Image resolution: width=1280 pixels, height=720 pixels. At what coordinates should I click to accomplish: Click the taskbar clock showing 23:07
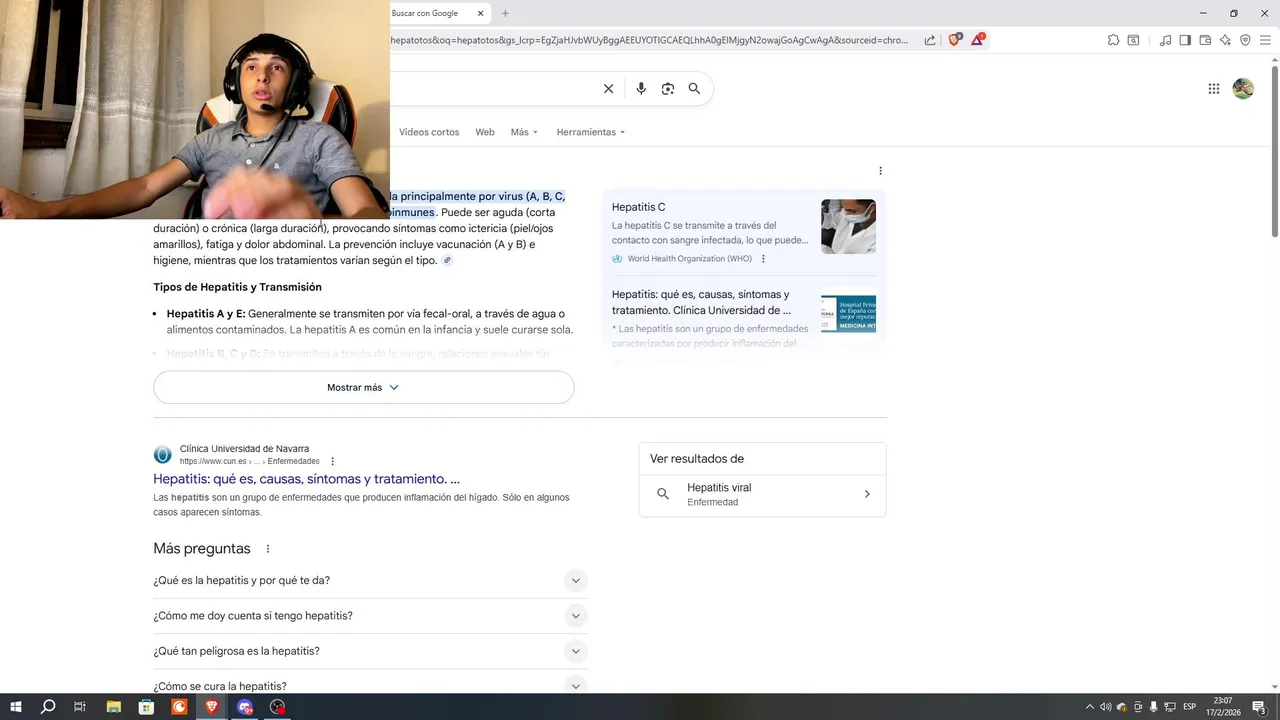tap(1223, 707)
